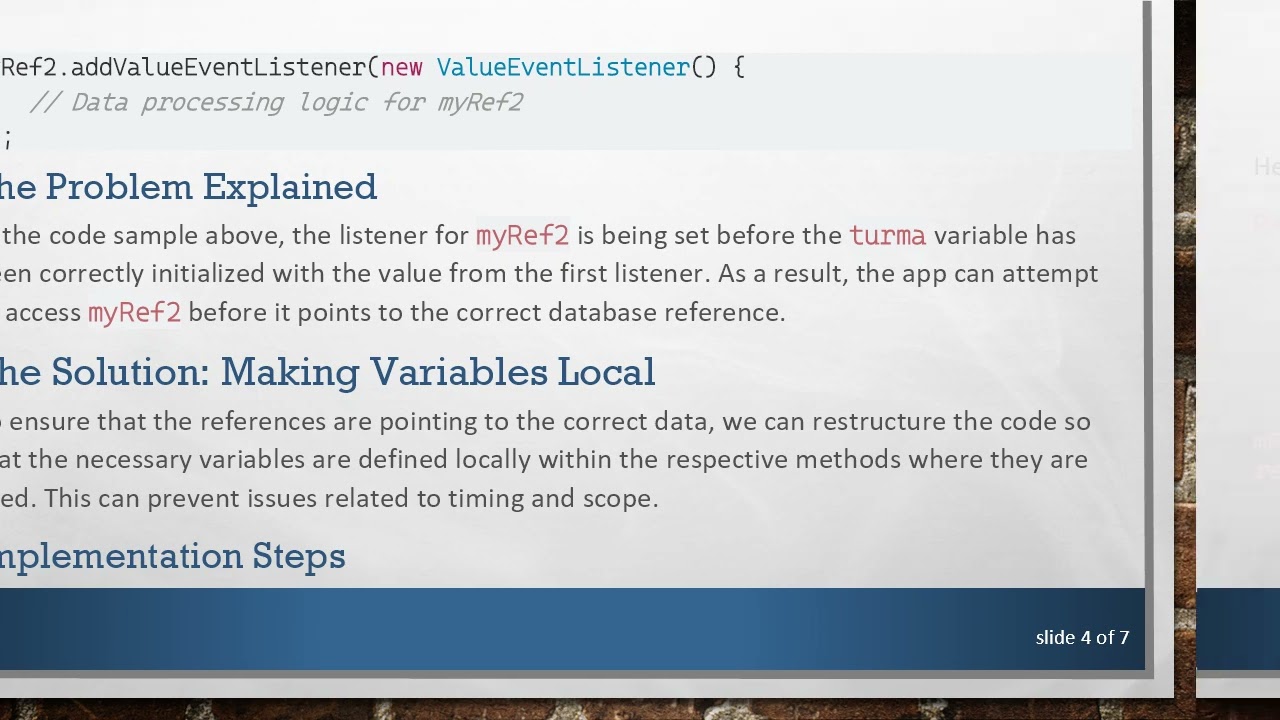Screen dimensions: 1280x720
Task: Click the 'Implementation Steps' heading
Action: 172,555
